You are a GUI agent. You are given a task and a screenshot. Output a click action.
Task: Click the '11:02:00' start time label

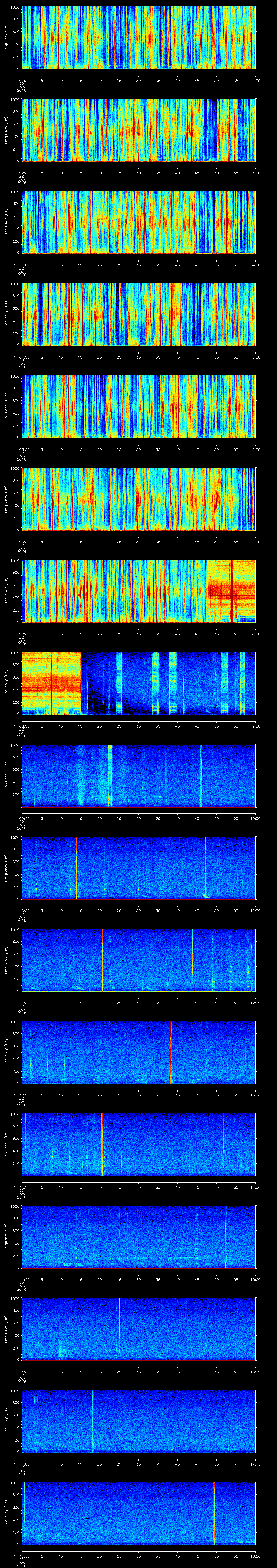pyautogui.click(x=22, y=172)
